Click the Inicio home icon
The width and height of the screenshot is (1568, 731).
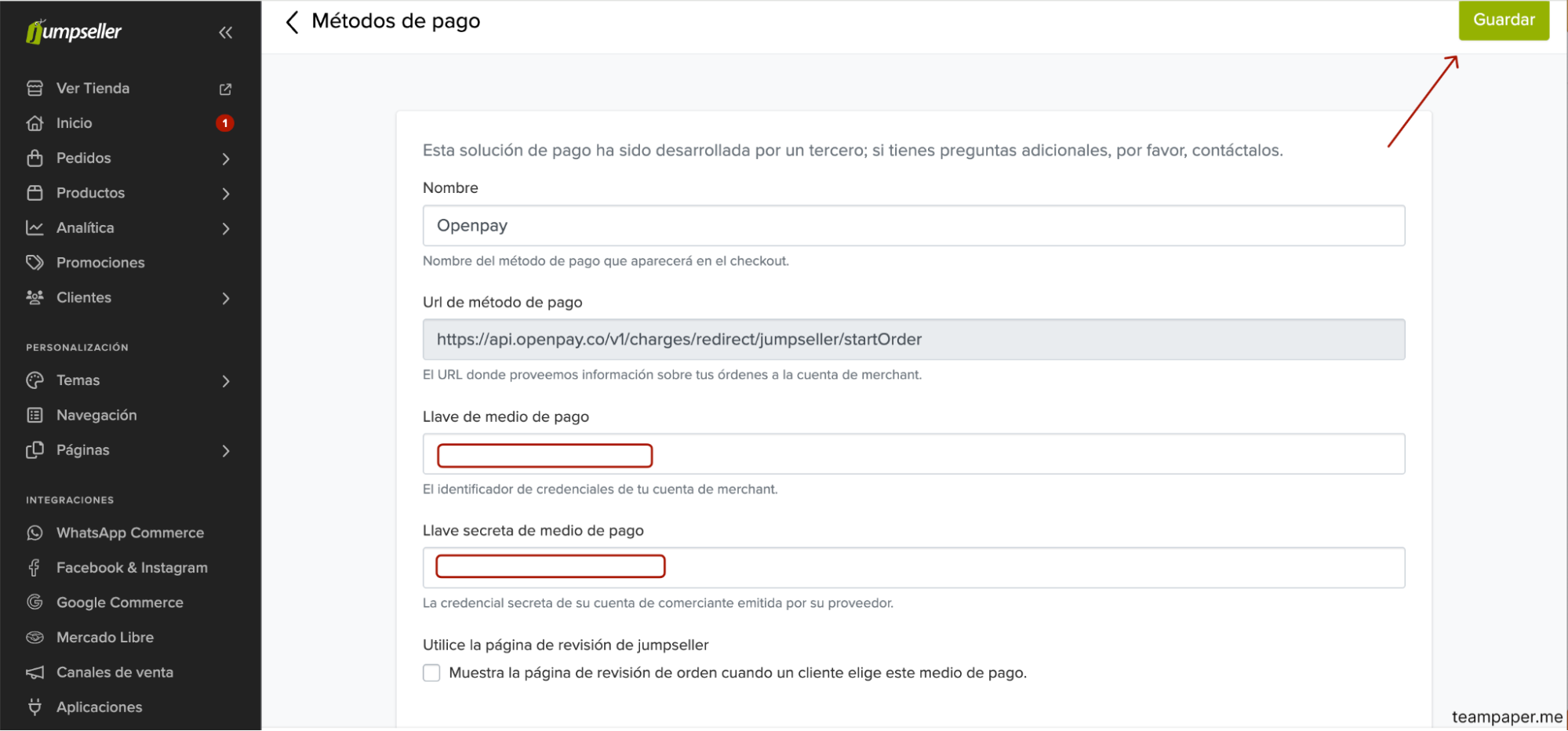point(35,123)
